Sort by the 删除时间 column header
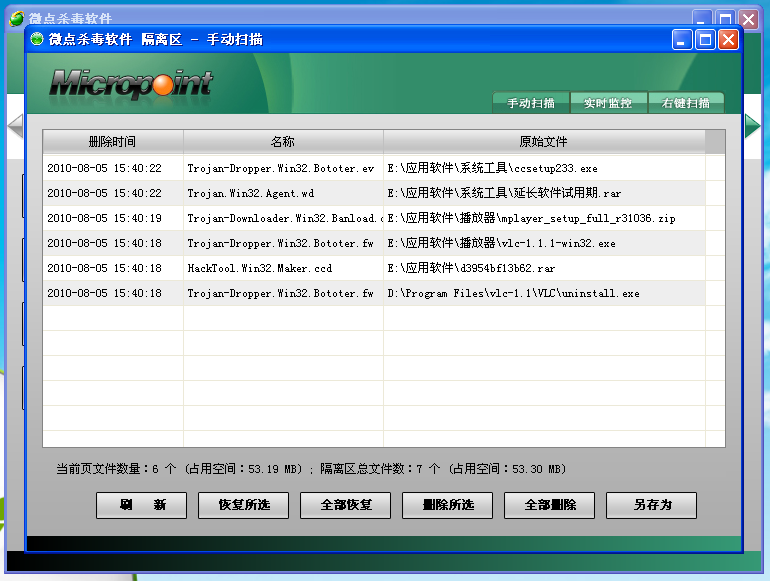The image size is (770, 581). [113, 142]
